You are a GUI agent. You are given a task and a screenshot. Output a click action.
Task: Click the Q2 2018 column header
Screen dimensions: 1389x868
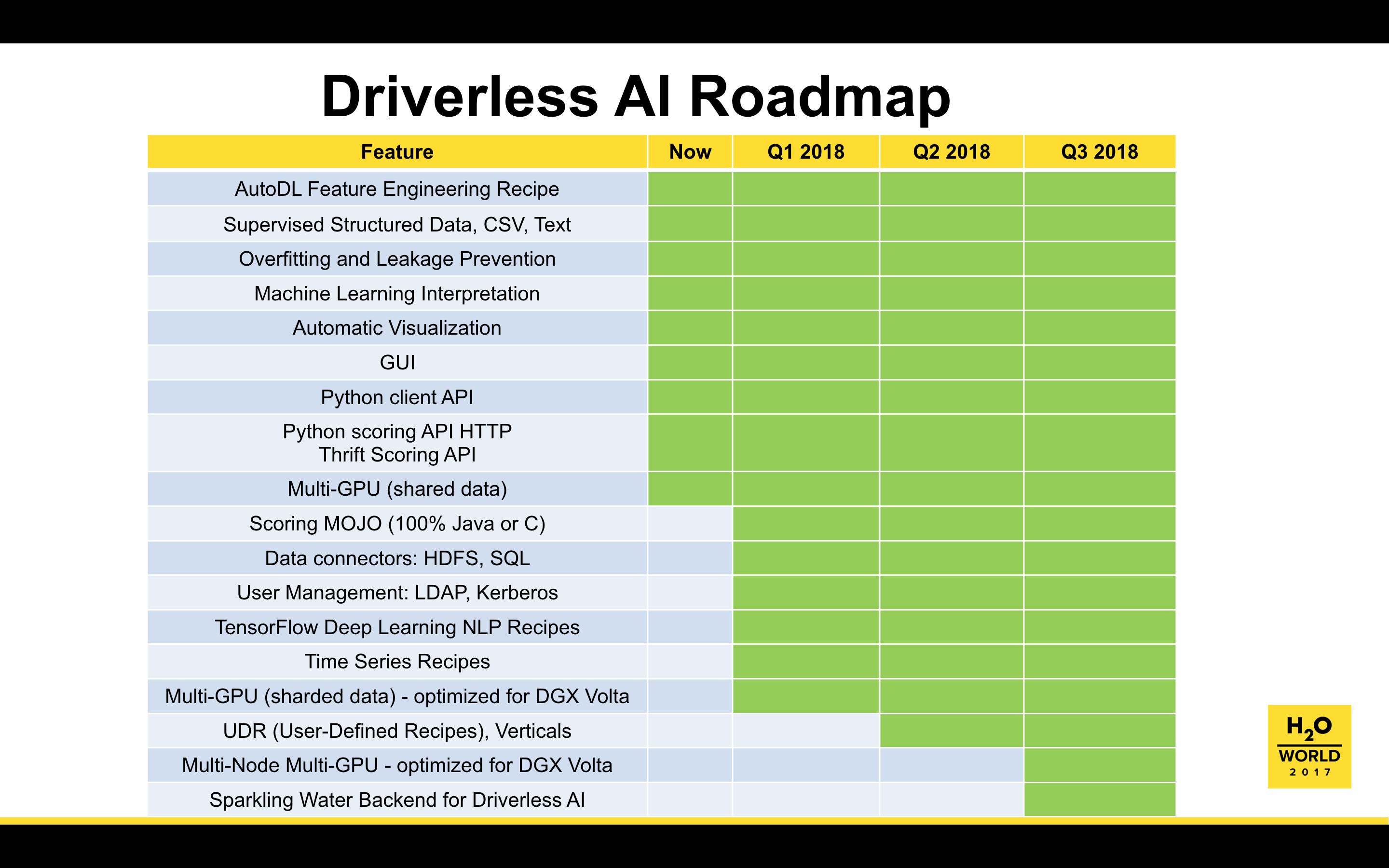tap(951, 152)
